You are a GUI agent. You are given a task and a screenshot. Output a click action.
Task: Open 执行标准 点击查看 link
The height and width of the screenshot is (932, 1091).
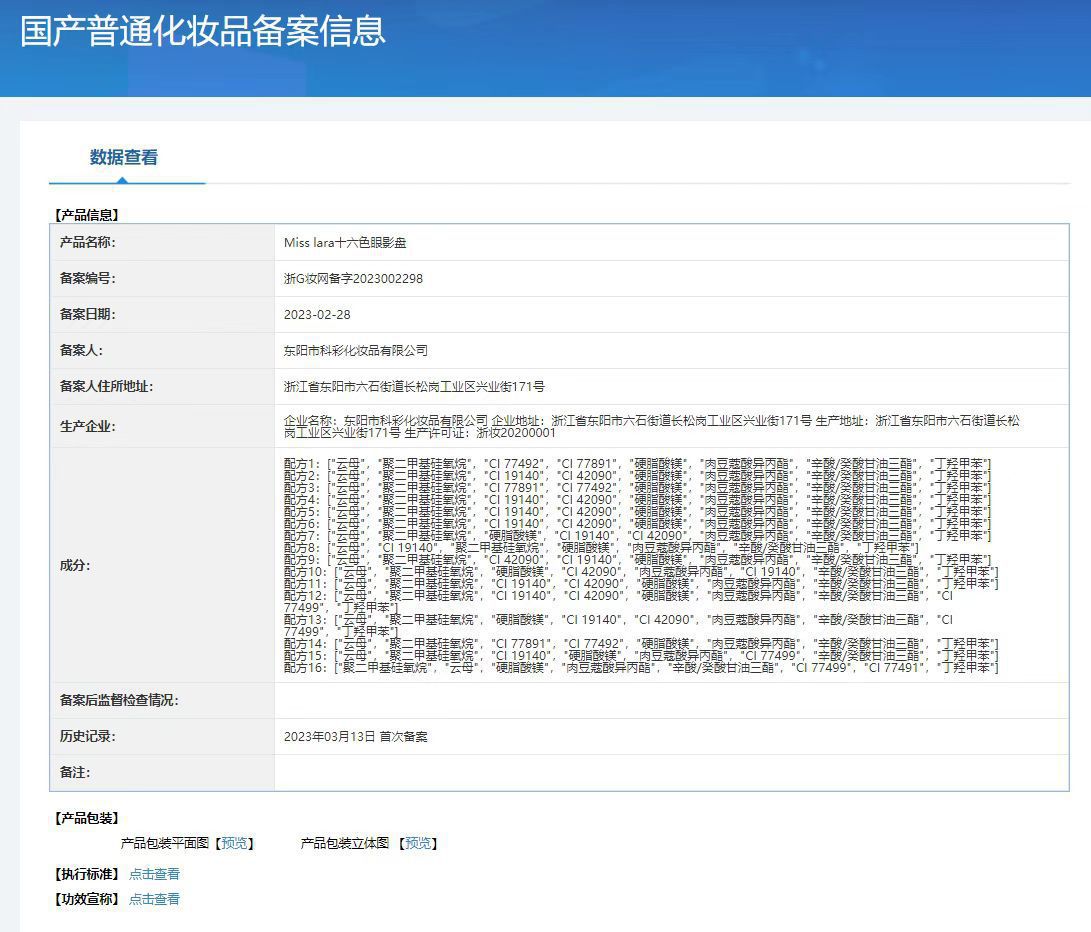(x=154, y=874)
